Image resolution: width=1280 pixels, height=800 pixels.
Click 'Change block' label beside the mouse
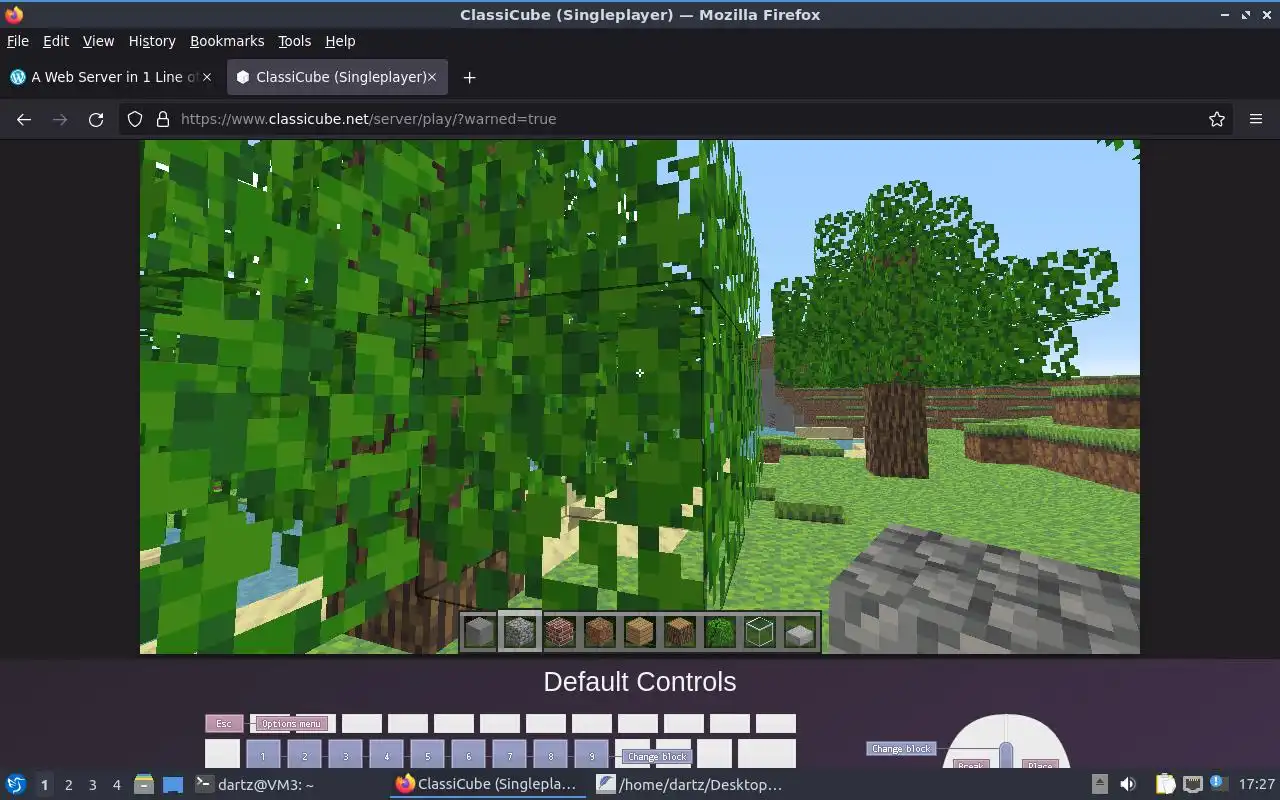901,748
